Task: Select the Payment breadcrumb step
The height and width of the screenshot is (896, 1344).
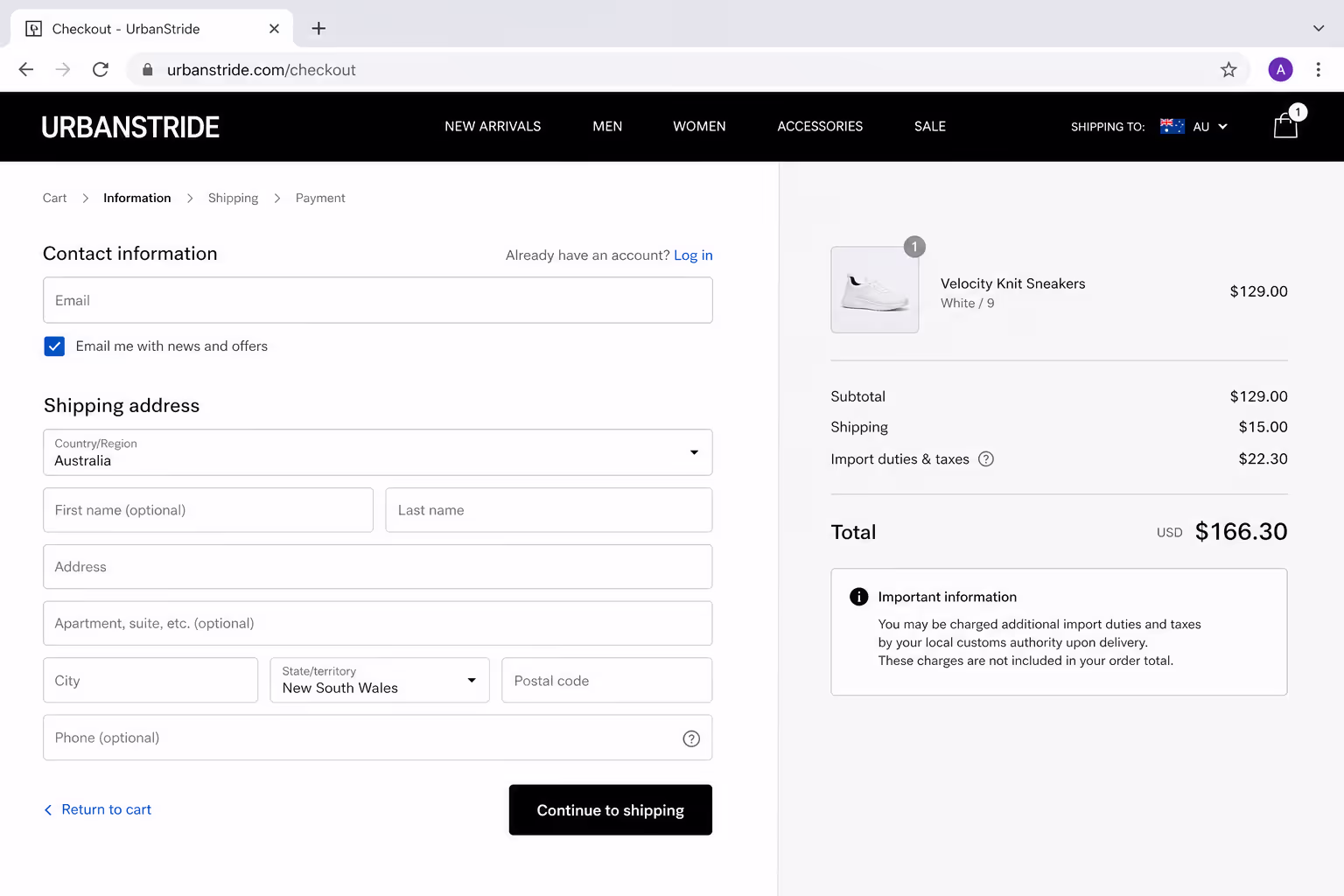Action: point(320,199)
